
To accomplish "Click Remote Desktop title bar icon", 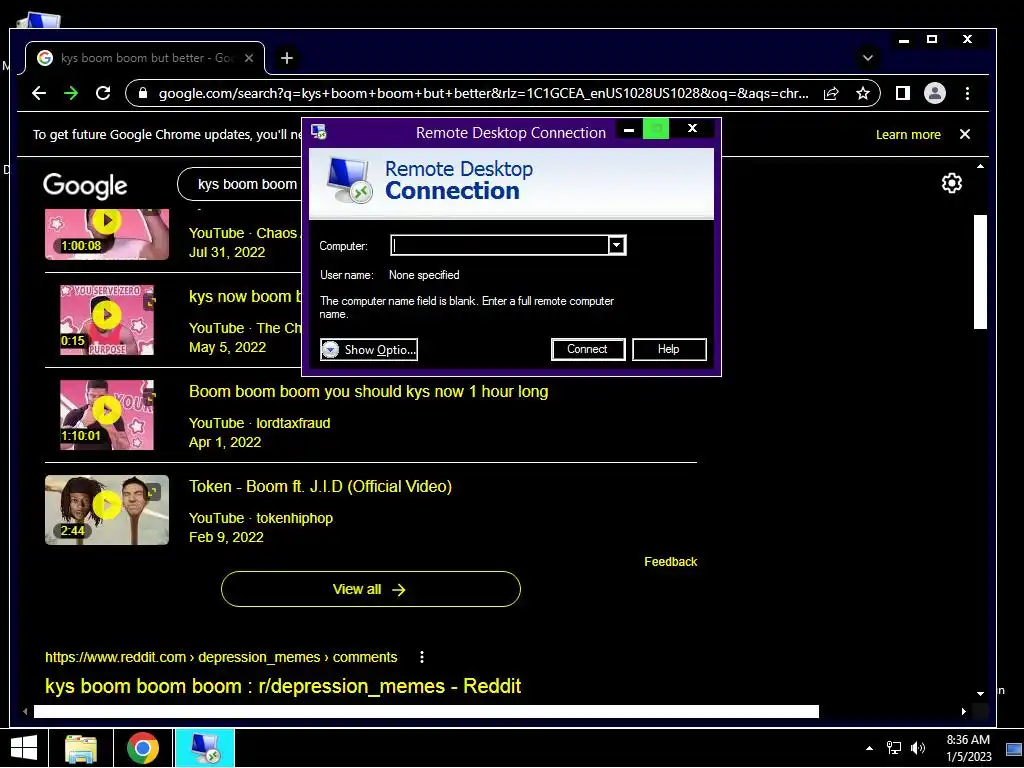I will tap(319, 132).
